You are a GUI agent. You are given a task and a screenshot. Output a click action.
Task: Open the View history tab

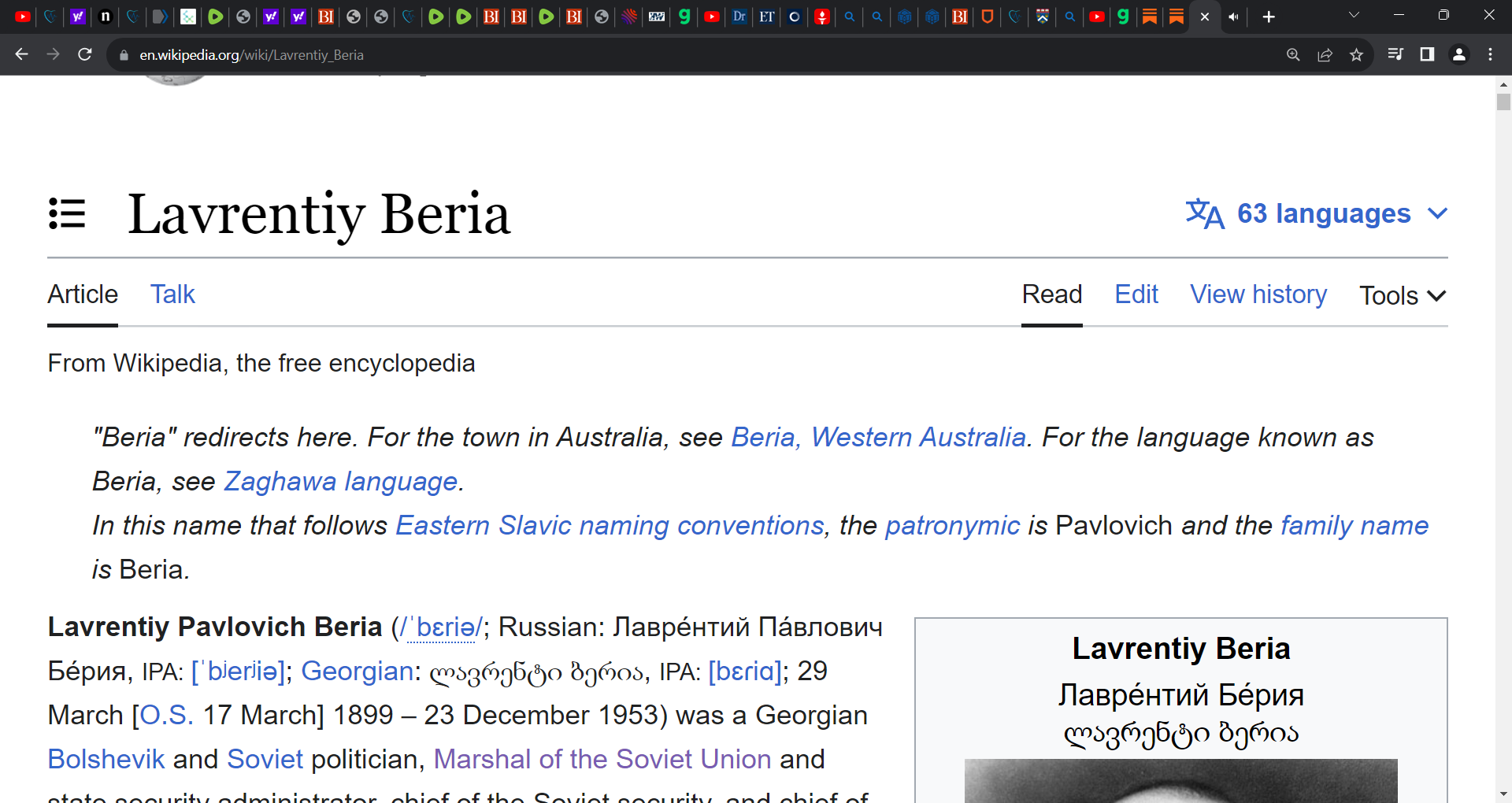[1258, 294]
